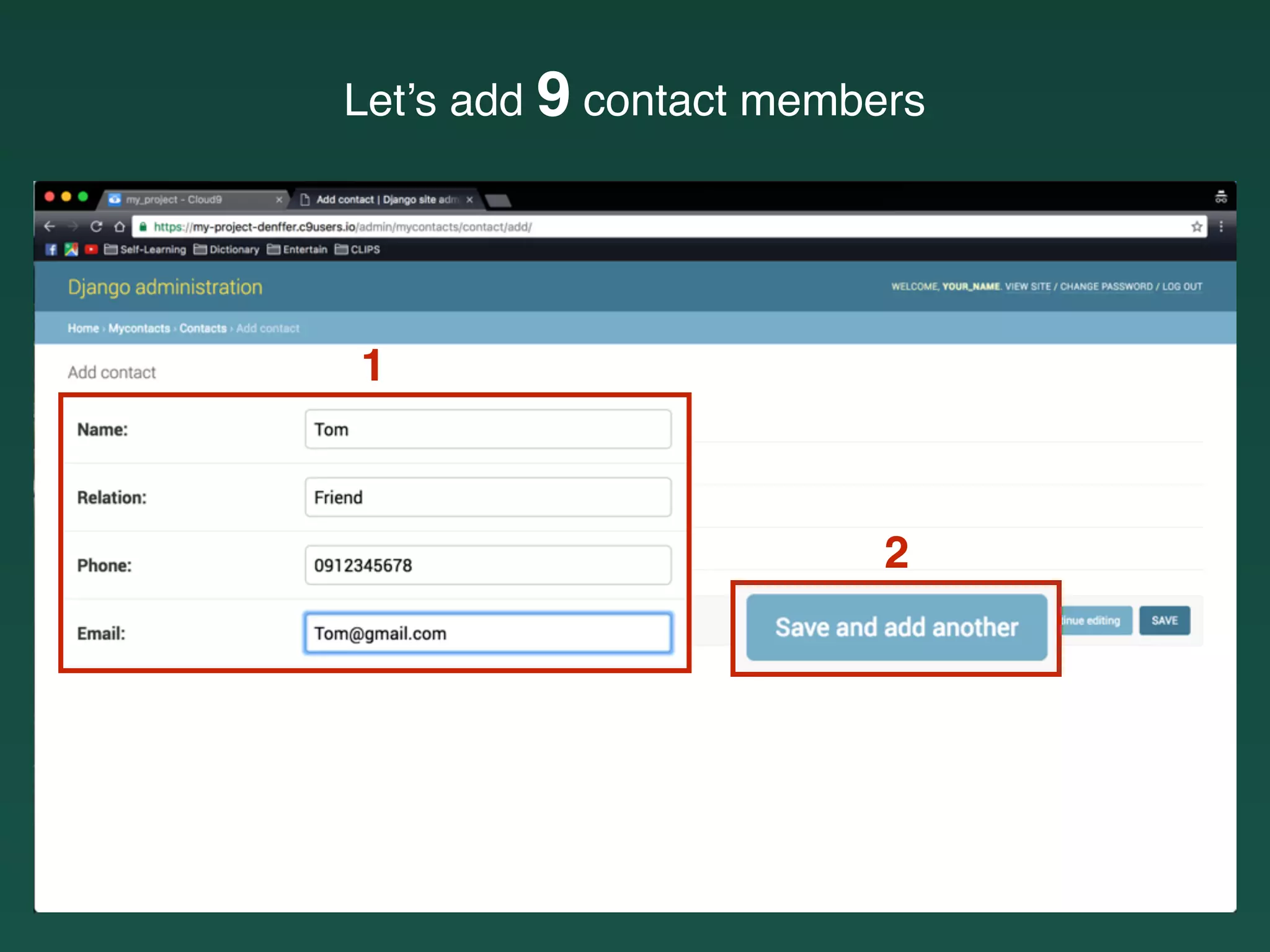Open the Google Maps bookmark icon
The height and width of the screenshot is (952, 1270).
71,249
